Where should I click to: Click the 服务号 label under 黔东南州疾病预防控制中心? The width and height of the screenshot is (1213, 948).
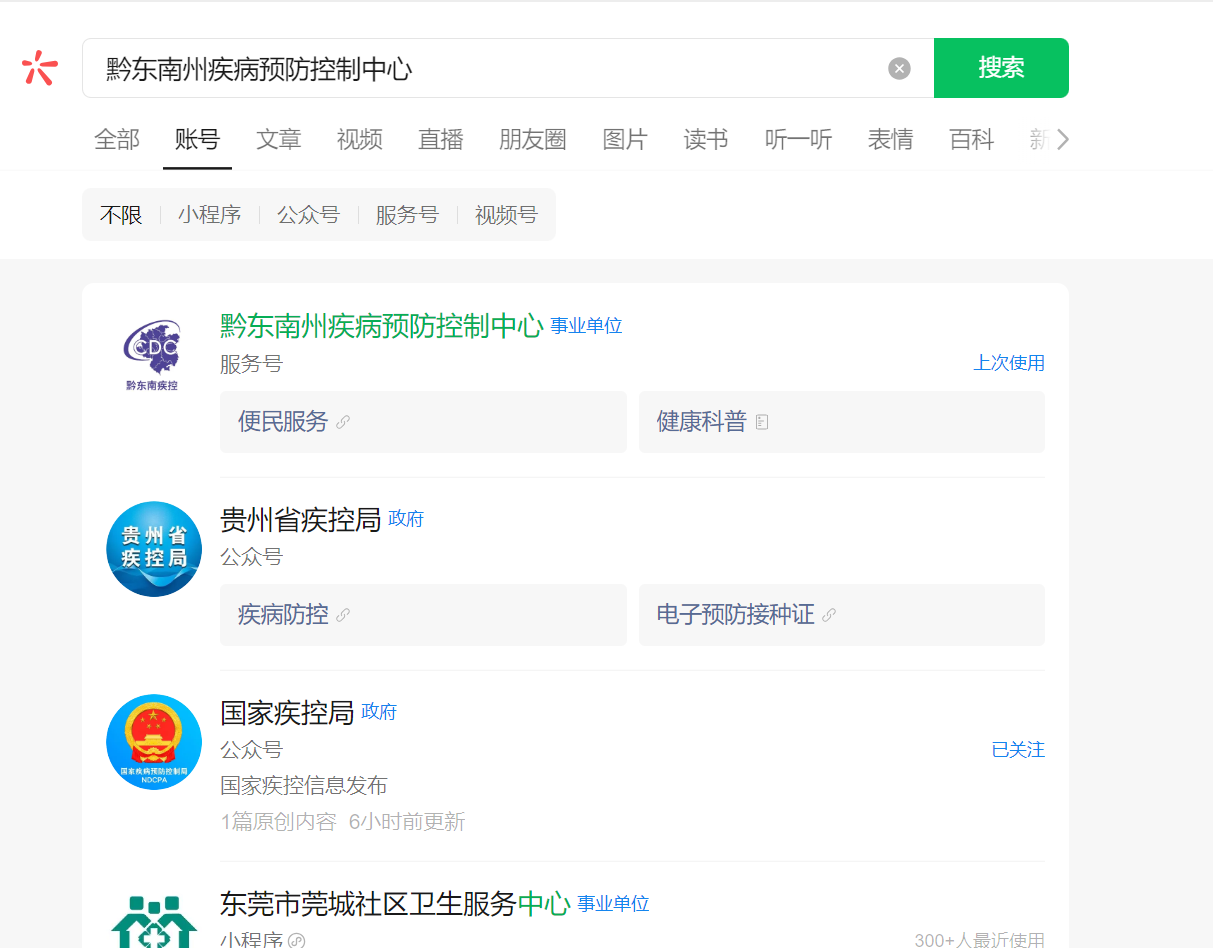251,364
